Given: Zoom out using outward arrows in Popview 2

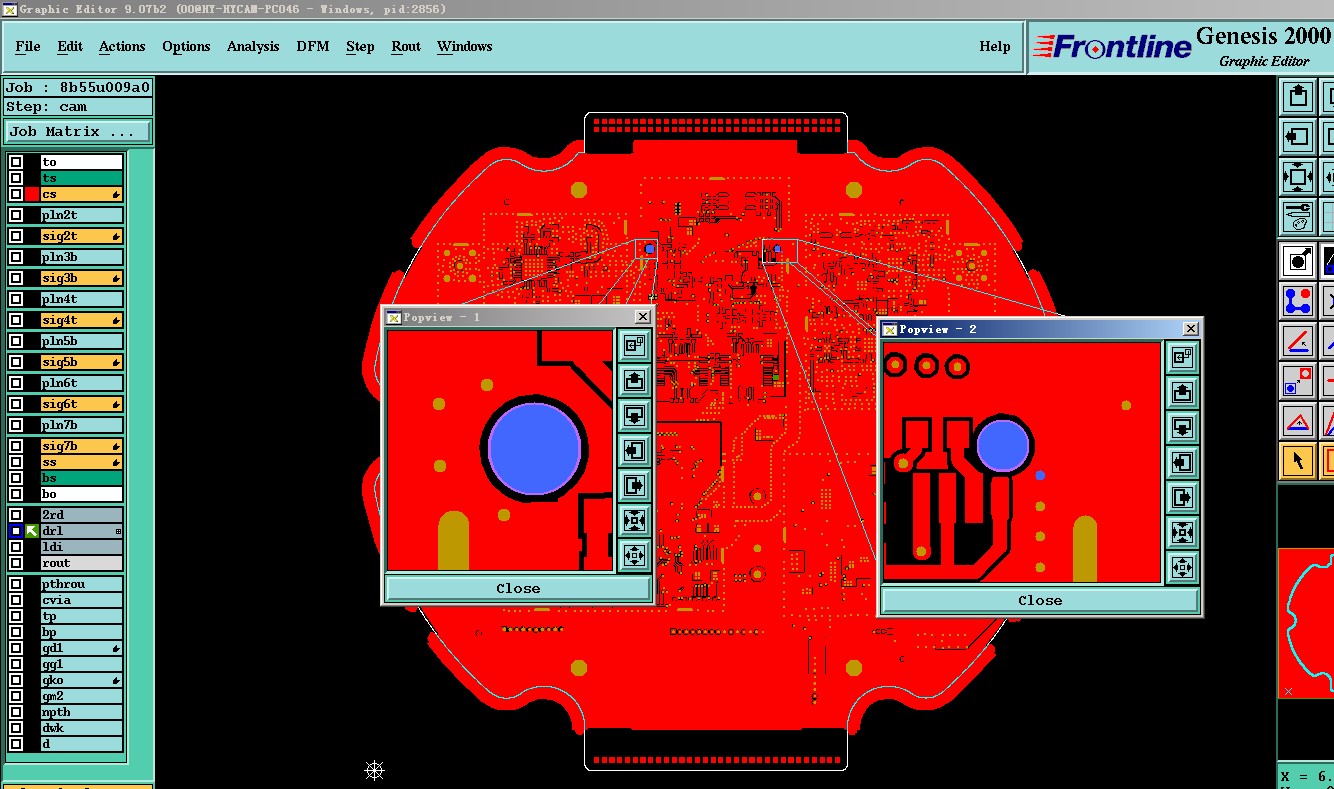Looking at the screenshot, I should click(1182, 568).
